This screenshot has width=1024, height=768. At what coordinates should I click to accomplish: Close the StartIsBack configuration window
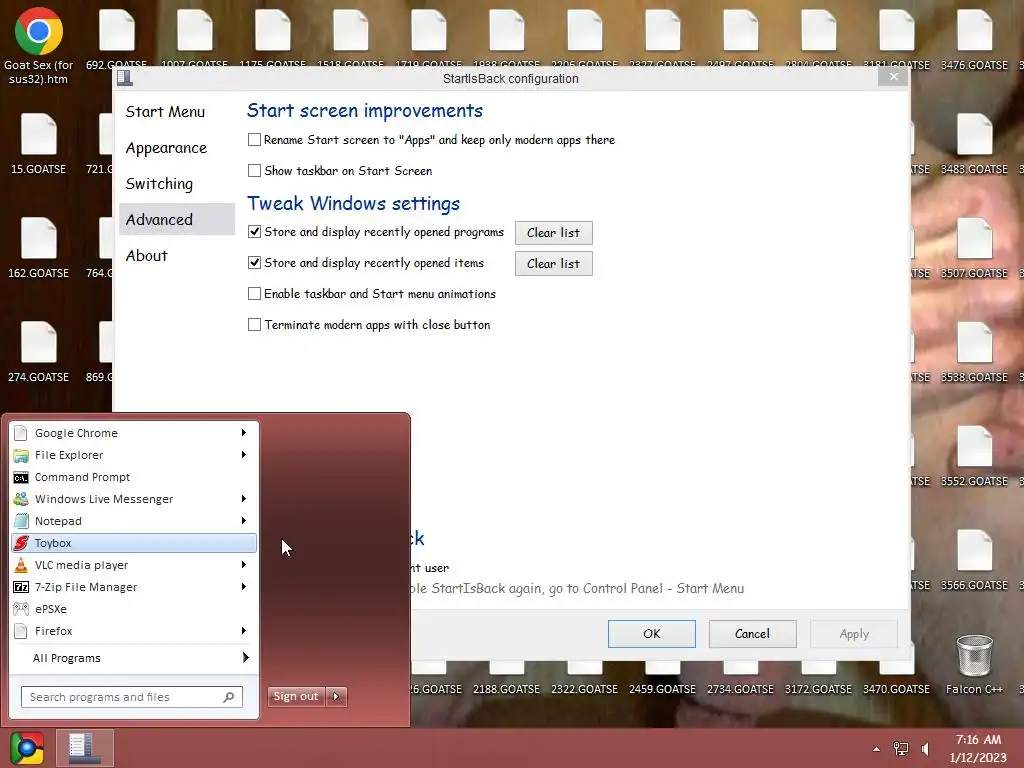[x=893, y=76]
